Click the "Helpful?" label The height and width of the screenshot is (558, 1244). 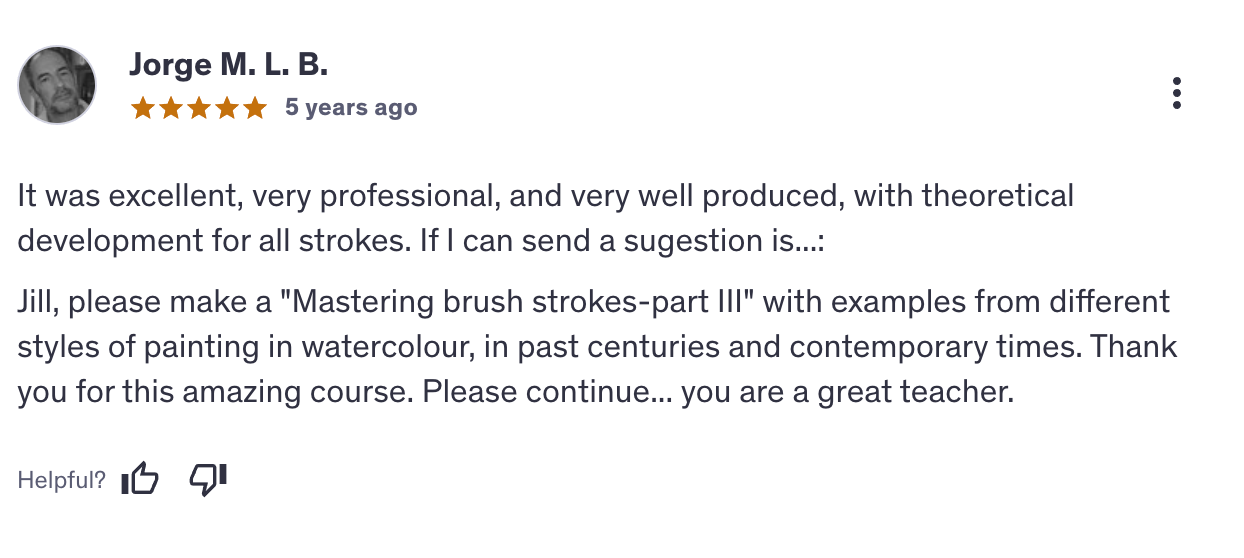[61, 480]
